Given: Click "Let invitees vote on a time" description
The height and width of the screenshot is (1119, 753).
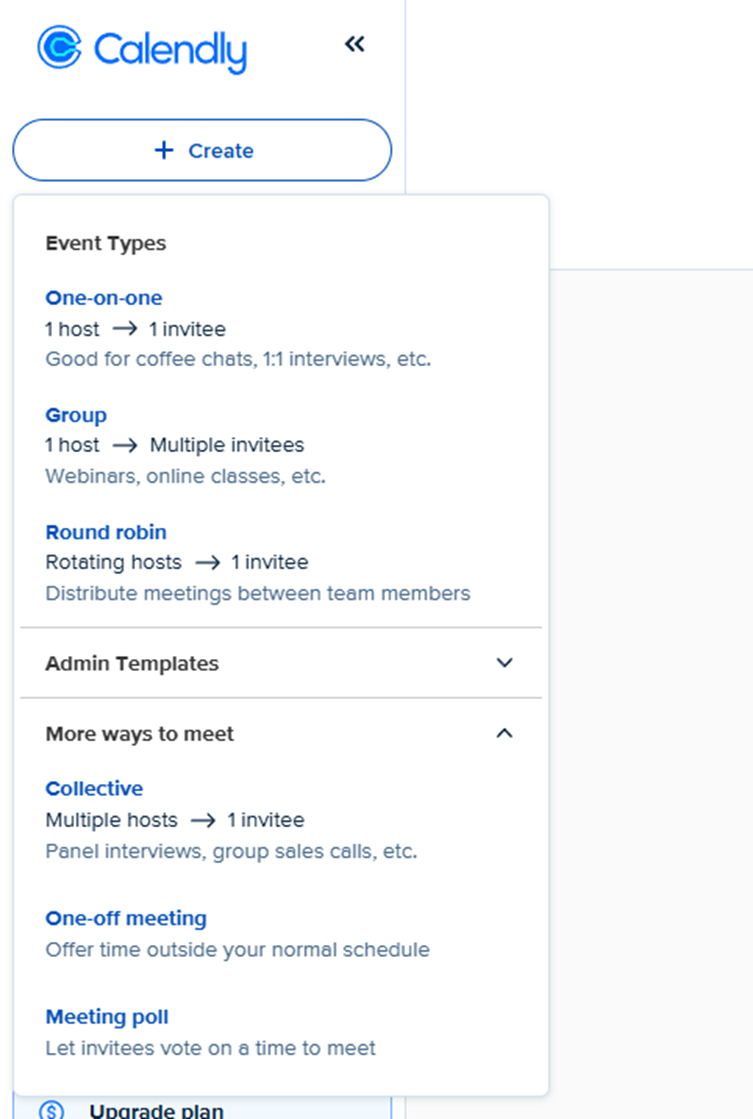Looking at the screenshot, I should coord(211,1048).
